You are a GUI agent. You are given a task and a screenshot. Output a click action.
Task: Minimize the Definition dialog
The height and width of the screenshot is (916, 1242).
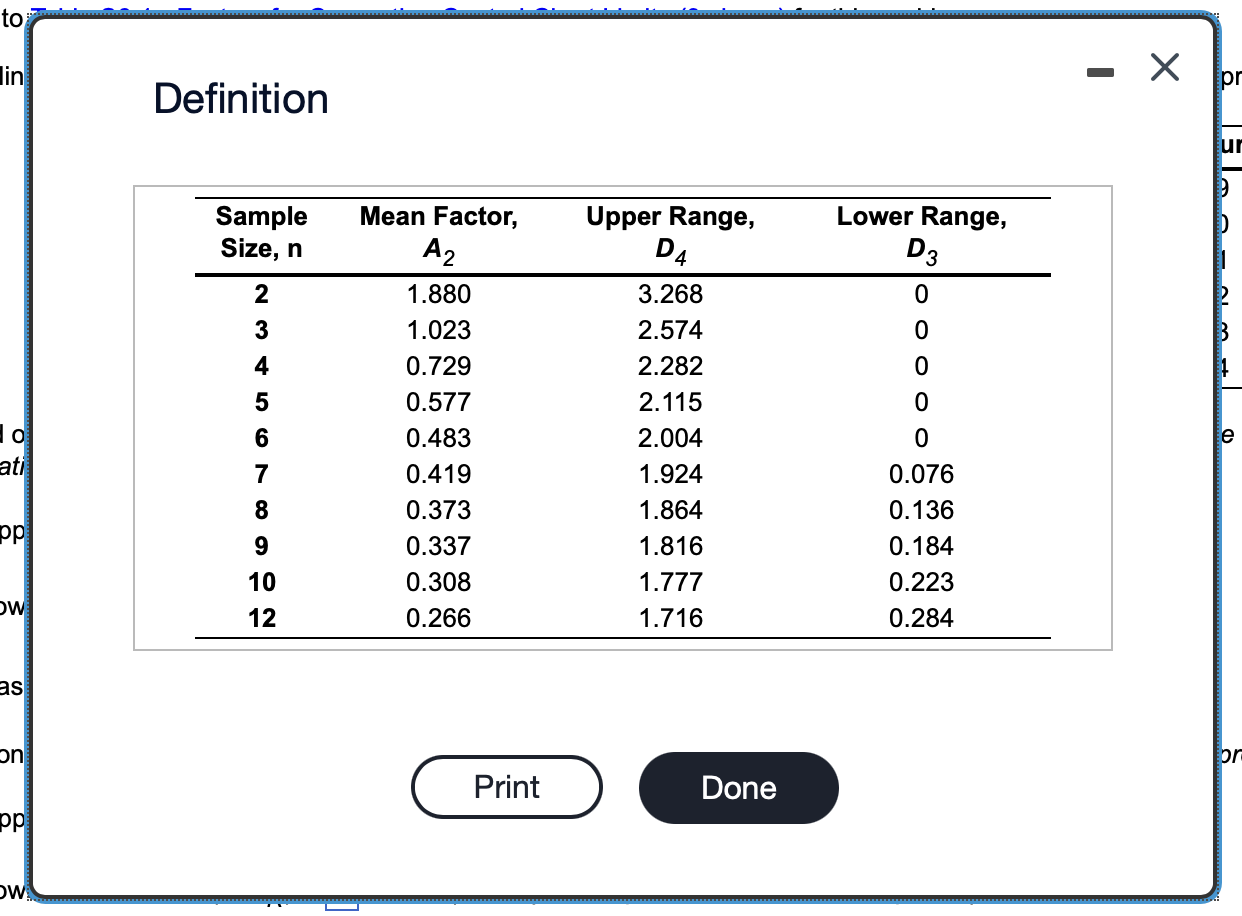[1101, 70]
